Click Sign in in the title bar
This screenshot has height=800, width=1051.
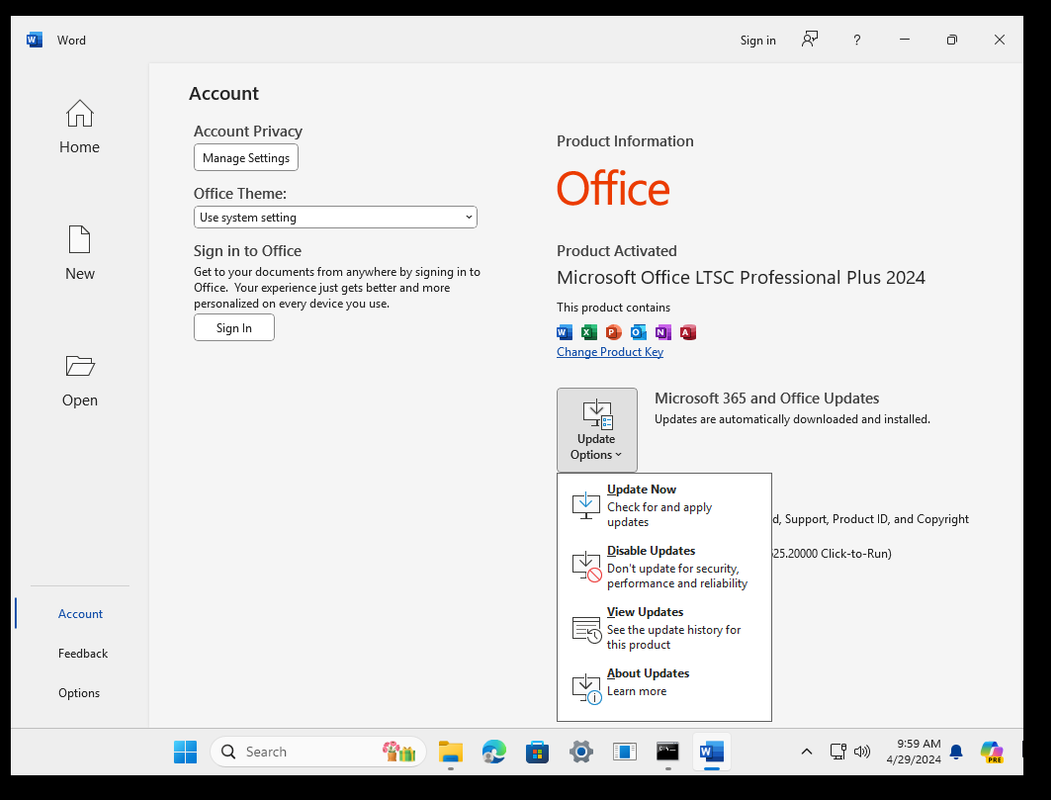[x=757, y=40]
